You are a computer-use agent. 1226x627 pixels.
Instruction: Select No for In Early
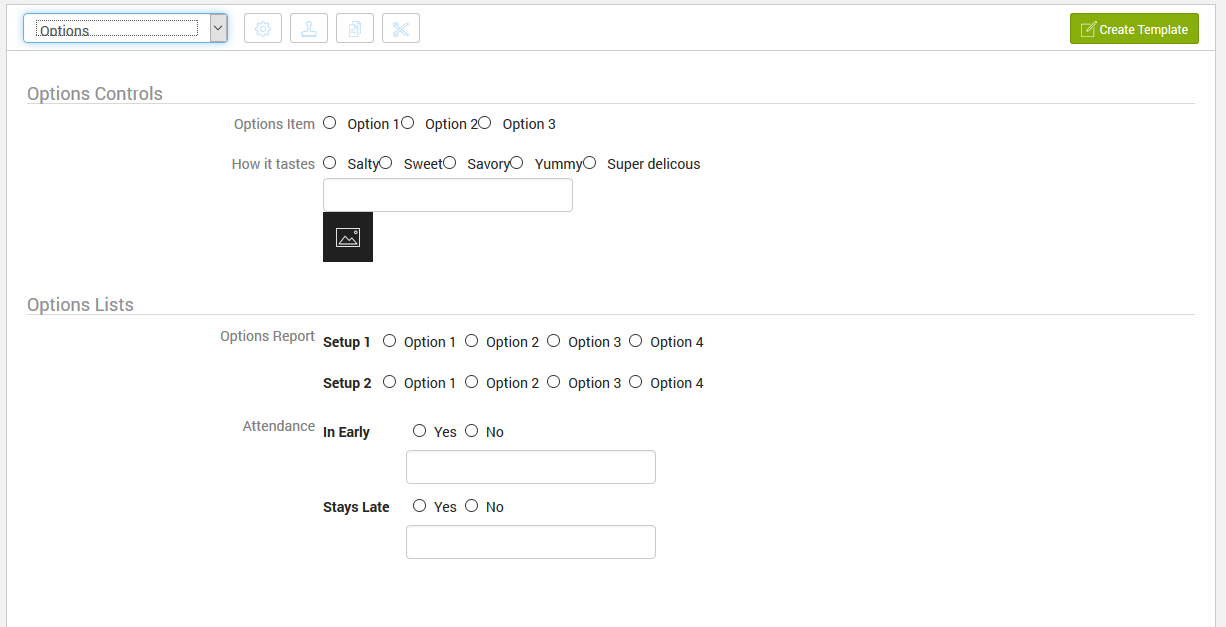472,431
